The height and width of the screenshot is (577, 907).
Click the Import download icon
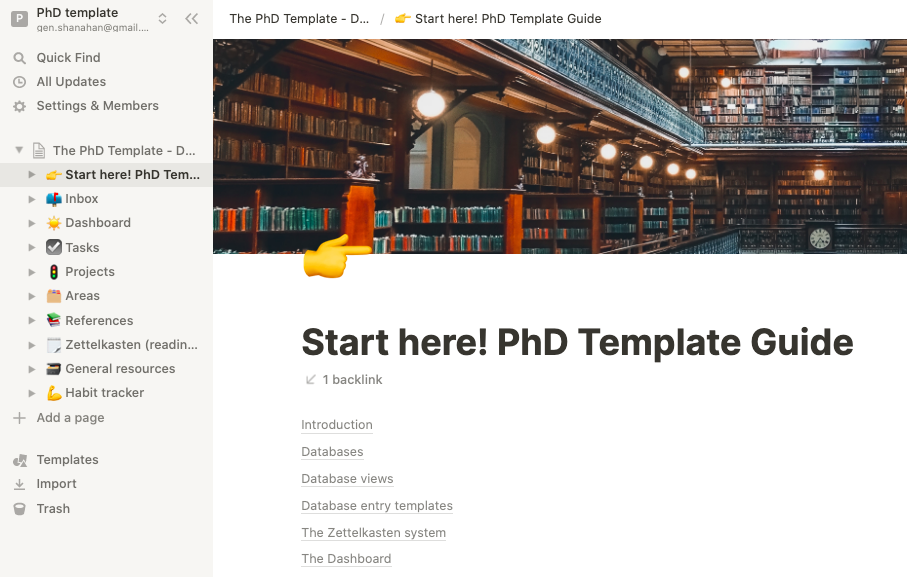coord(19,484)
